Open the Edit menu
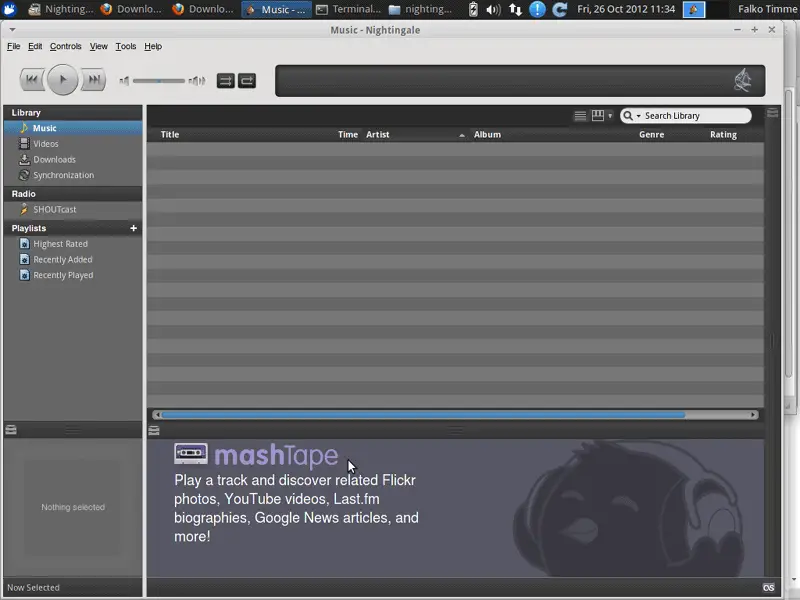Viewport: 800px width, 600px height. [x=35, y=46]
